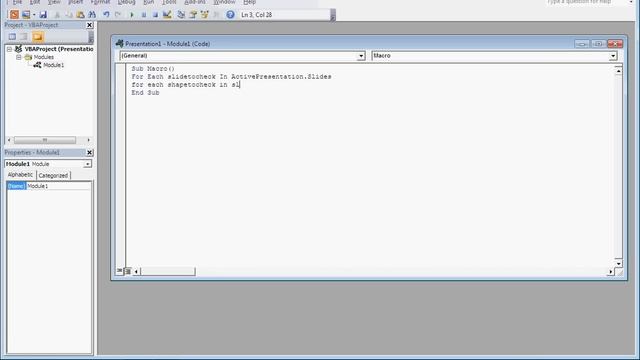Save the project with the floppy disk icon
Screen dimensions: 640x360
click(x=43, y=15)
